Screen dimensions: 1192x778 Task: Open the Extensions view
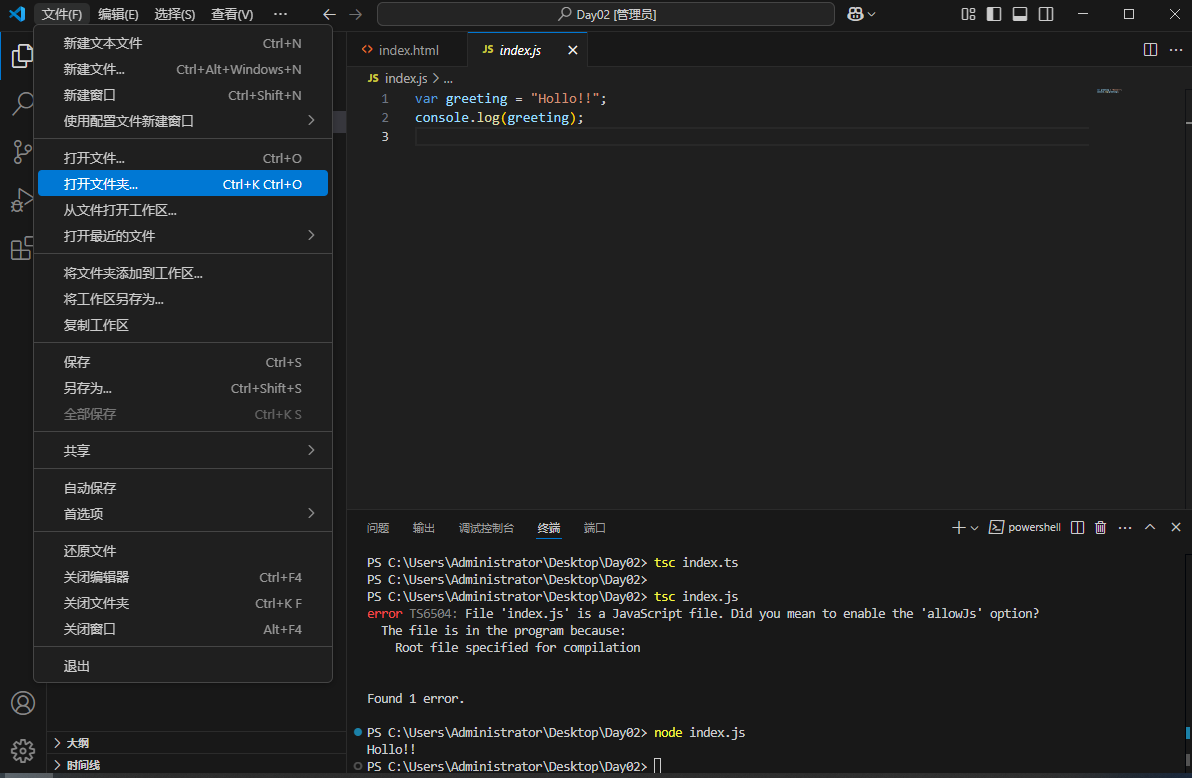pos(21,248)
